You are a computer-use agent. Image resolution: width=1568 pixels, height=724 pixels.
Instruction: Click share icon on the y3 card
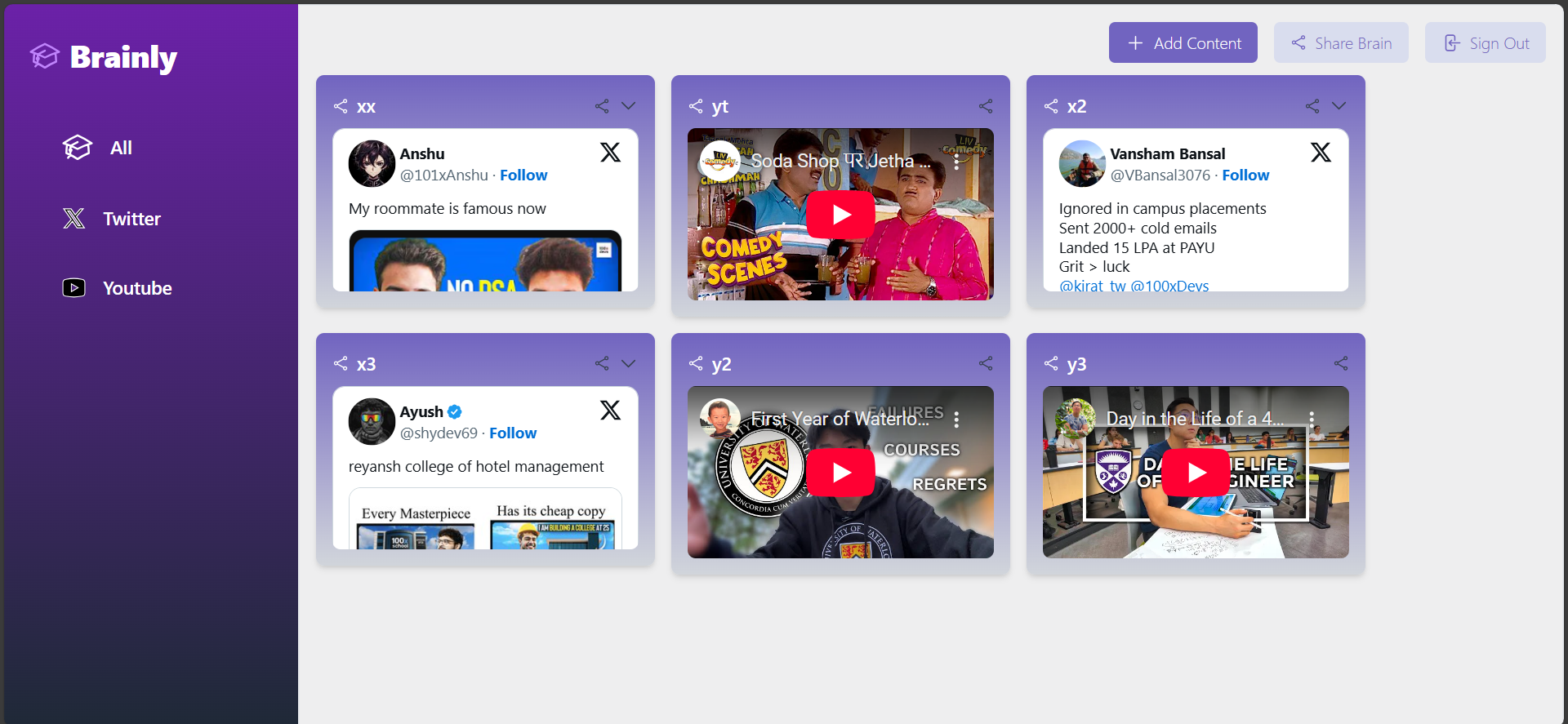tap(1341, 364)
